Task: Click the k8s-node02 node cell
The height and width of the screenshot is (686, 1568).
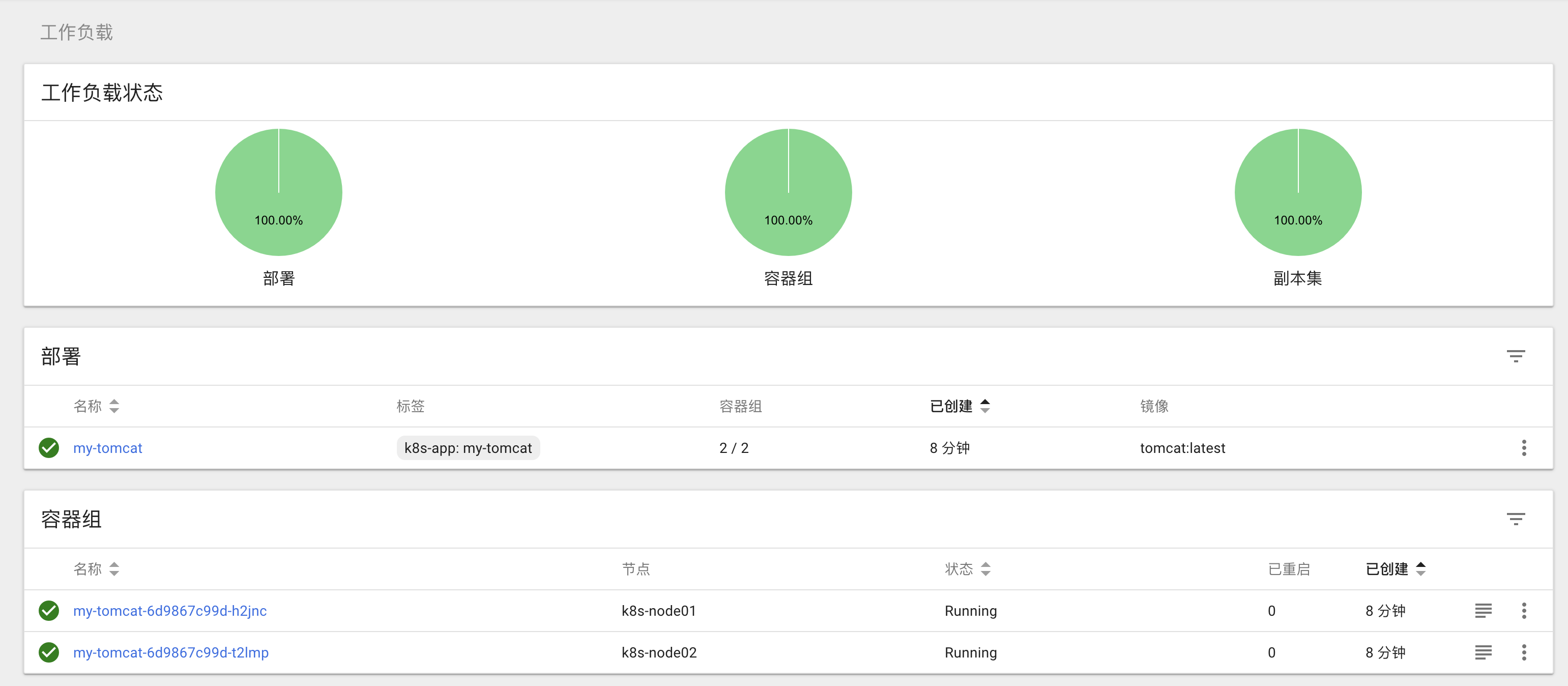Action: (659, 652)
